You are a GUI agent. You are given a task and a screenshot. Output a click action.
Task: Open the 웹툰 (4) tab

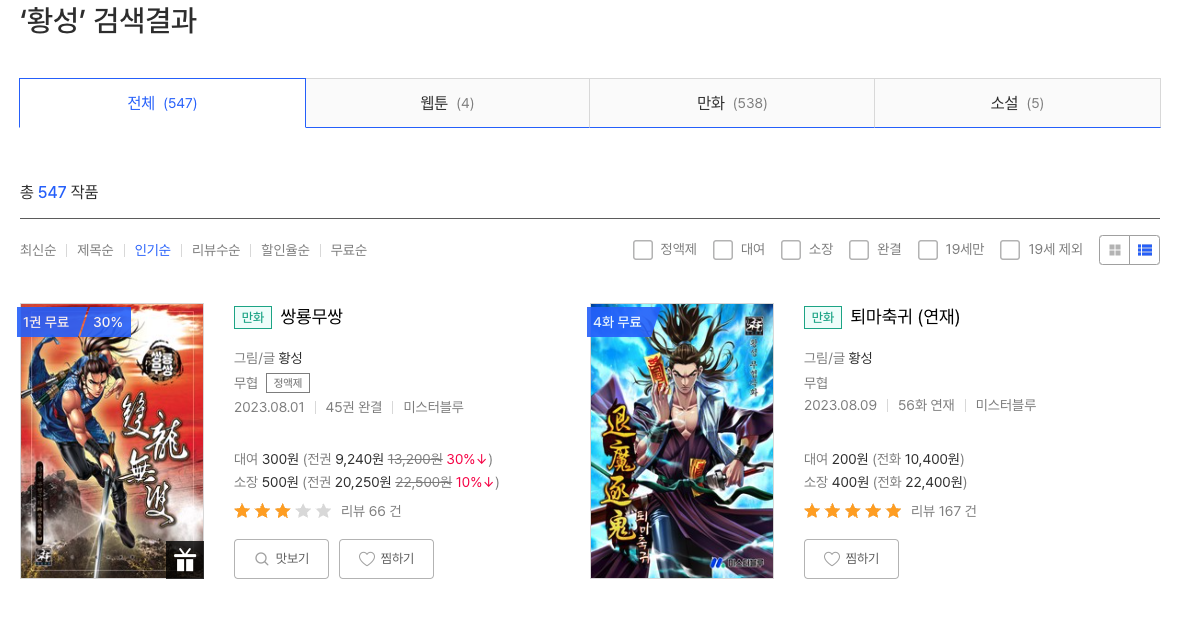point(447,103)
